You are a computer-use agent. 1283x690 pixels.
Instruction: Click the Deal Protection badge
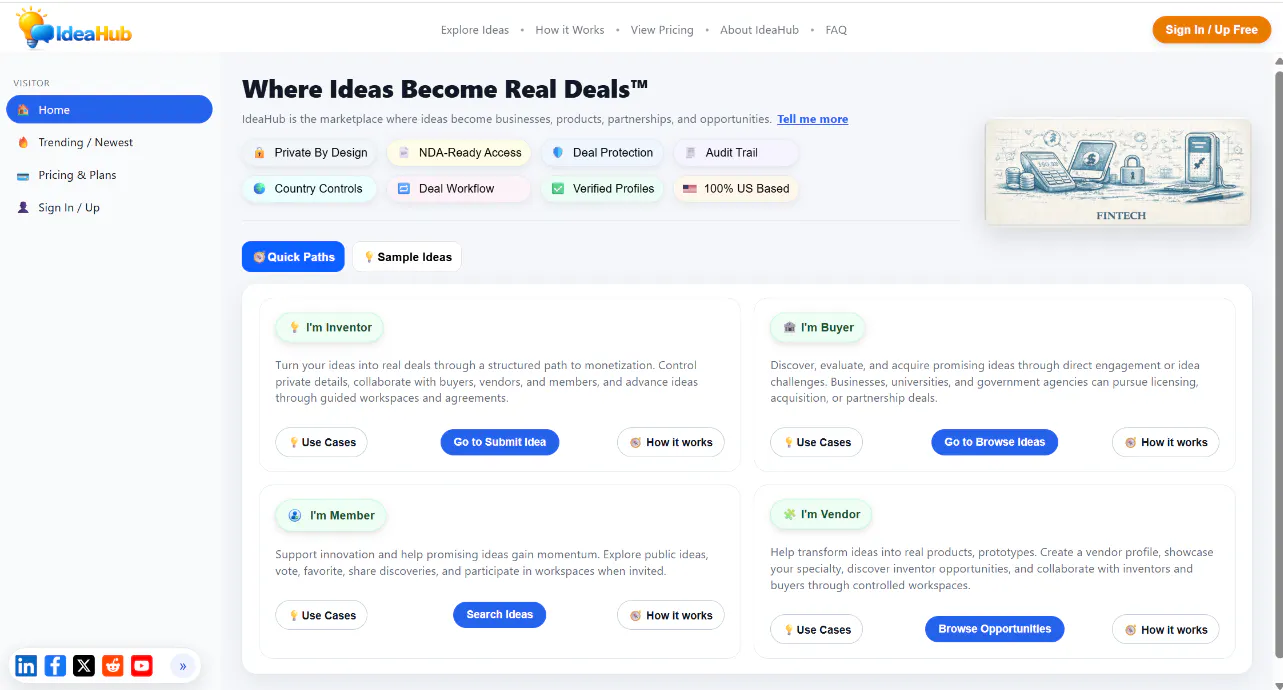(602, 153)
